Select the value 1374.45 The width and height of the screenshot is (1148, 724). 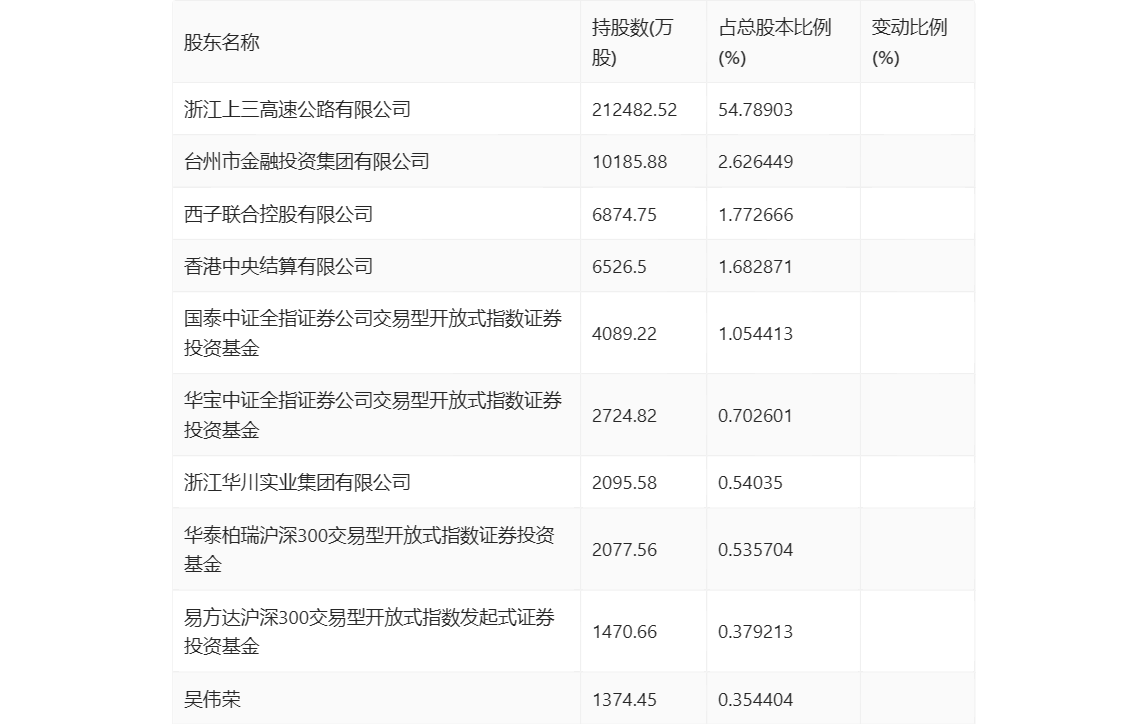pos(625,700)
